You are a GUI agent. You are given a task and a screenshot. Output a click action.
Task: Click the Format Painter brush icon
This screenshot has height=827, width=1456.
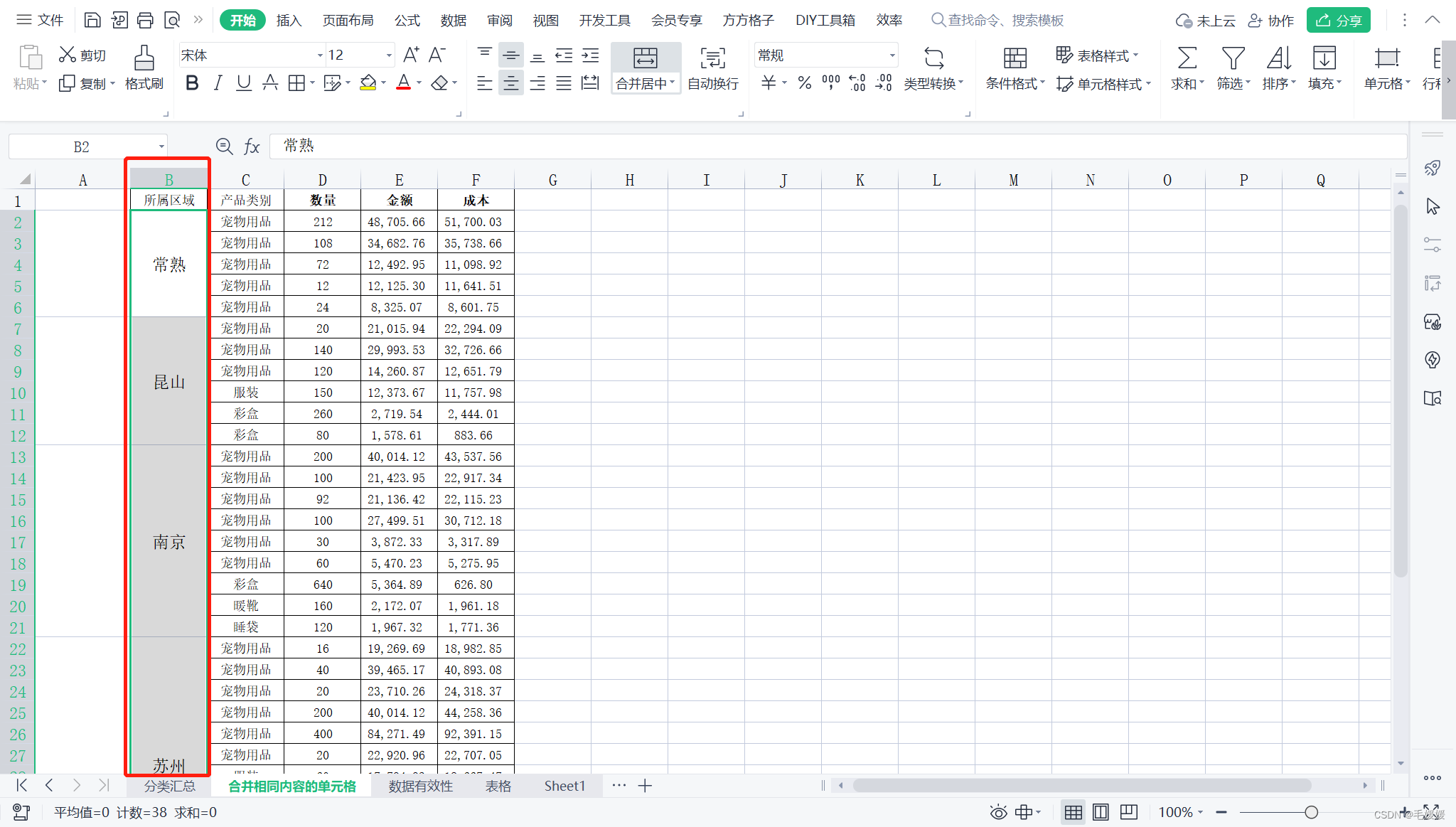144,58
